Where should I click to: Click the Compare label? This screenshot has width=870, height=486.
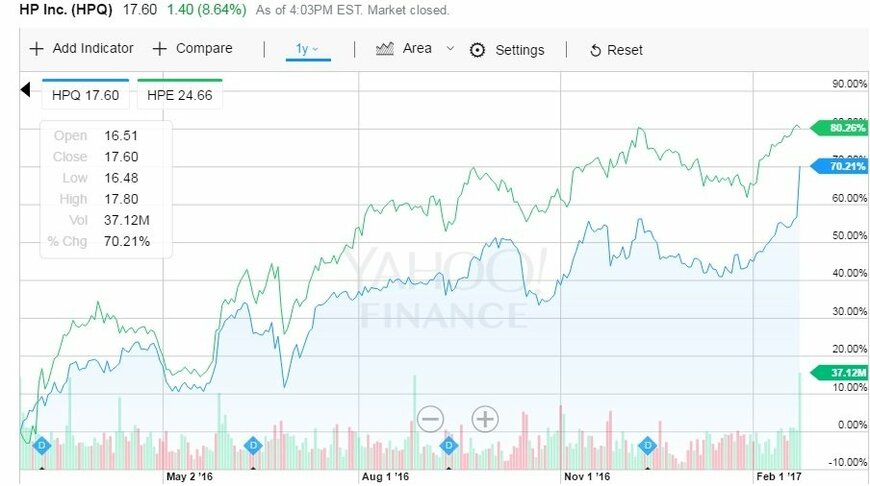point(204,49)
